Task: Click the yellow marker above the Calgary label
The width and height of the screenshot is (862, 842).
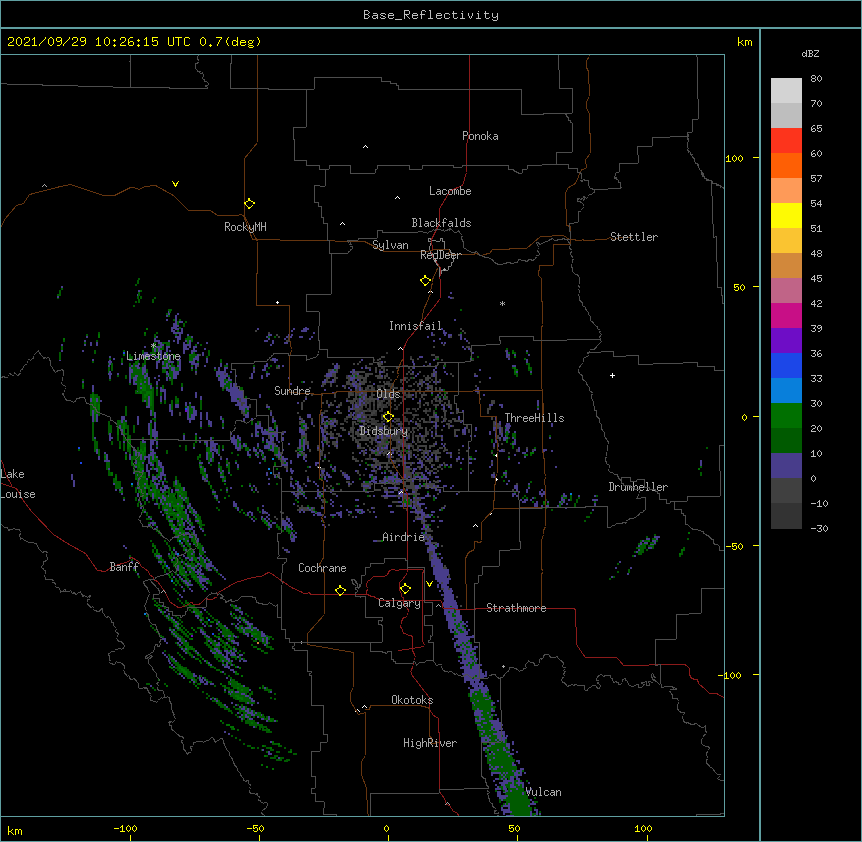Action: click(x=405, y=589)
